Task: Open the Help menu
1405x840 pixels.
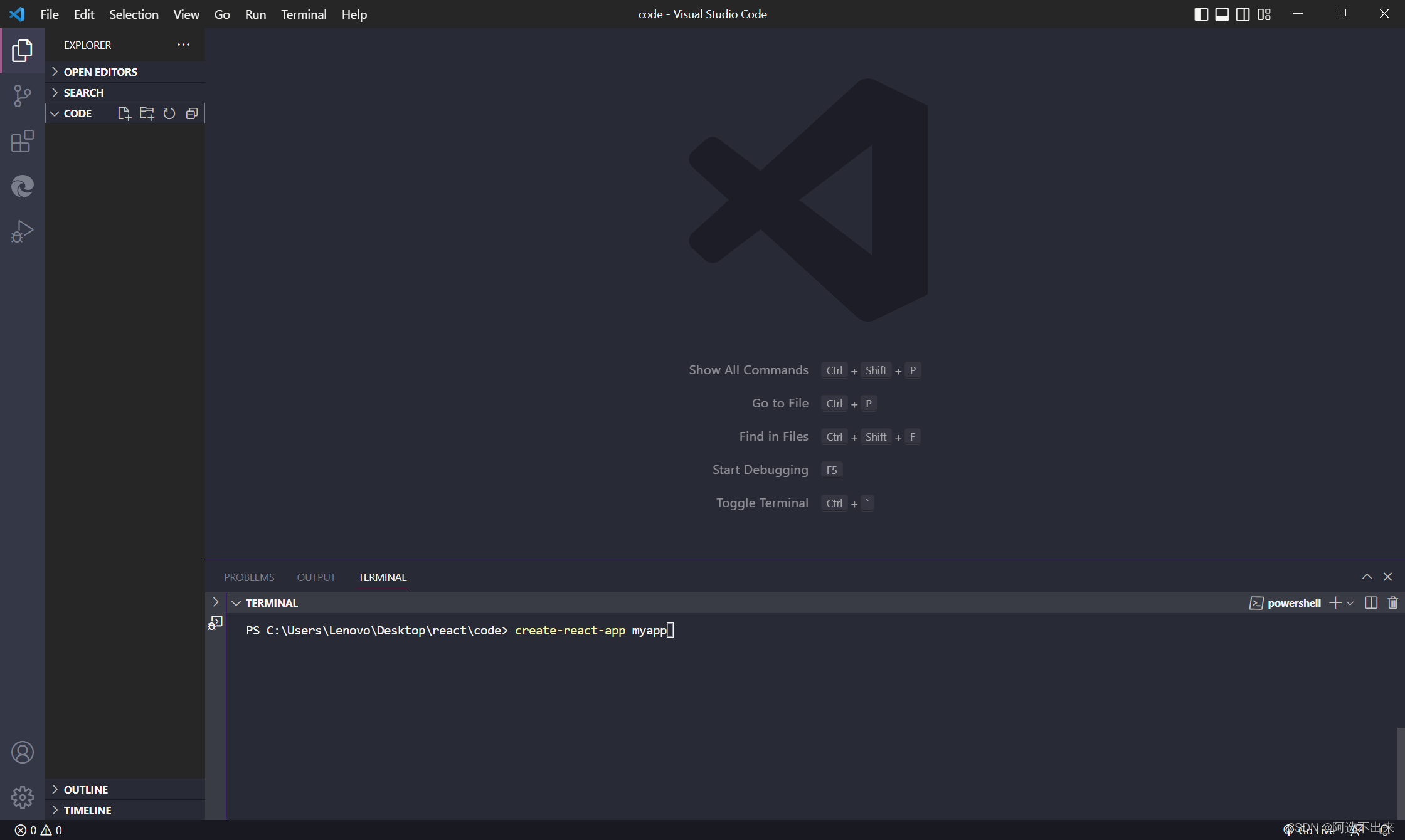Action: 354,14
